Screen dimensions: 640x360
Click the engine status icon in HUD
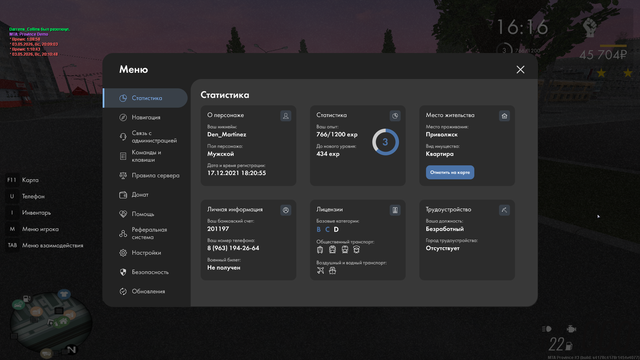pyautogui.click(x=571, y=329)
